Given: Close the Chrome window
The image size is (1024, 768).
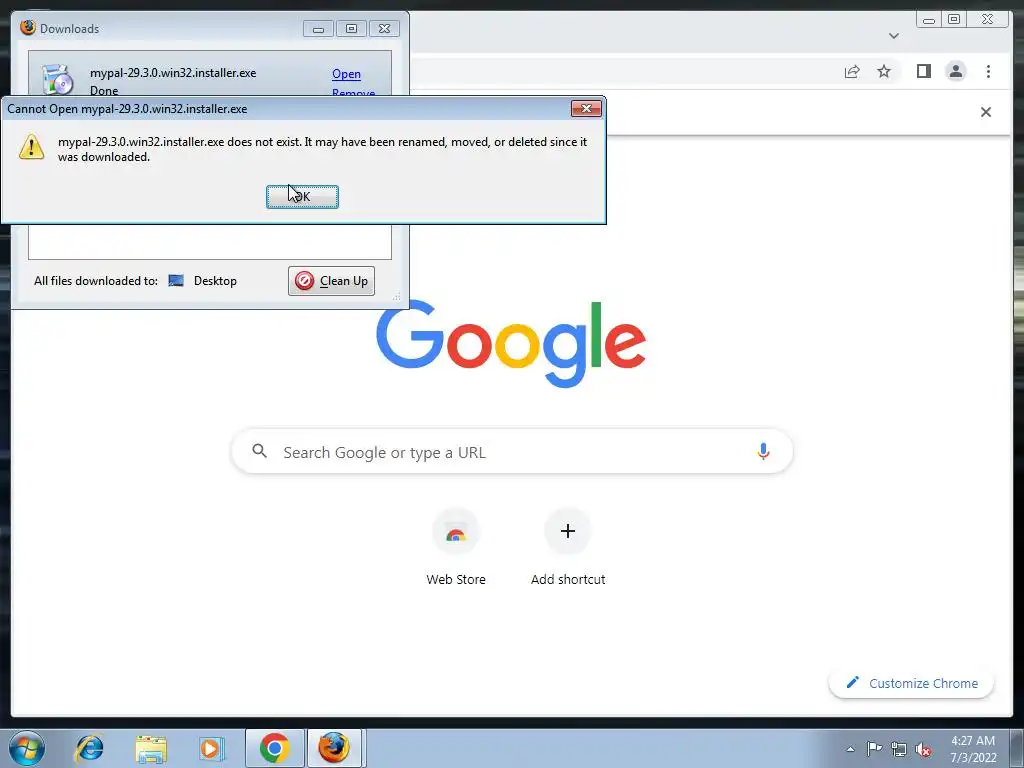Looking at the screenshot, I should tap(988, 20).
